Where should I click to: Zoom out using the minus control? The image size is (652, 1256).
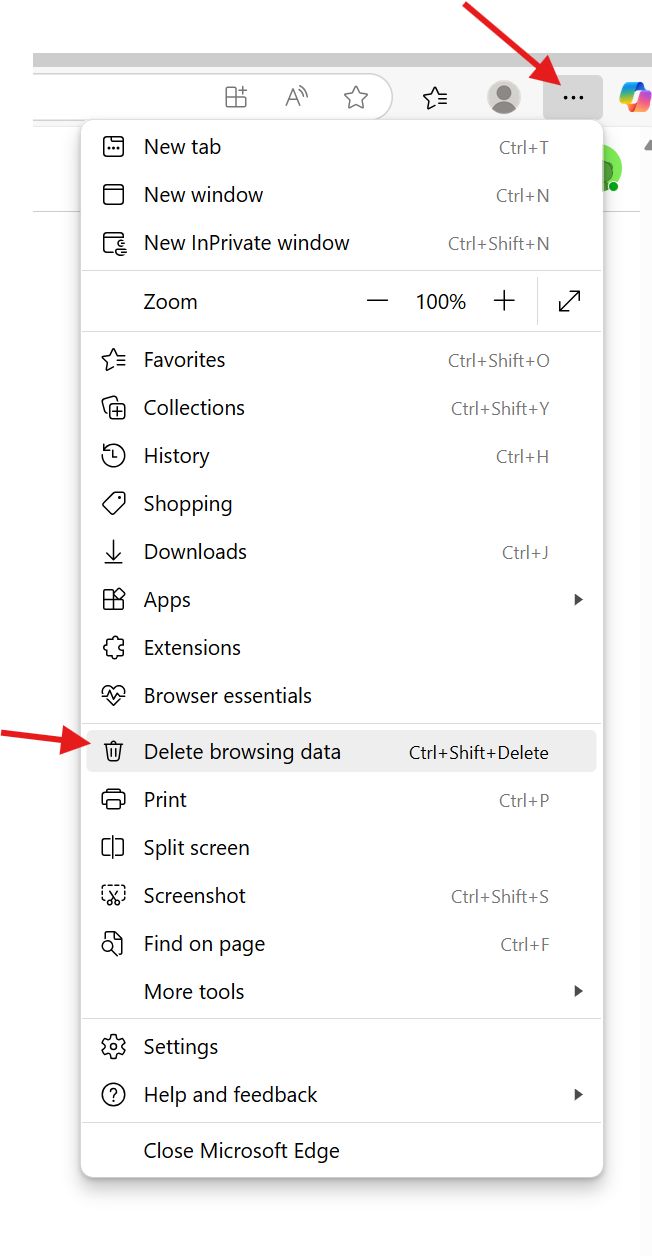tap(377, 300)
